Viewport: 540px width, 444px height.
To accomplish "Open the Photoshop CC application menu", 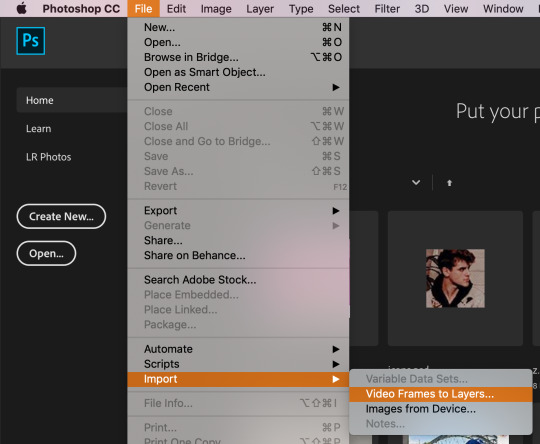I will pyautogui.click(x=81, y=9).
